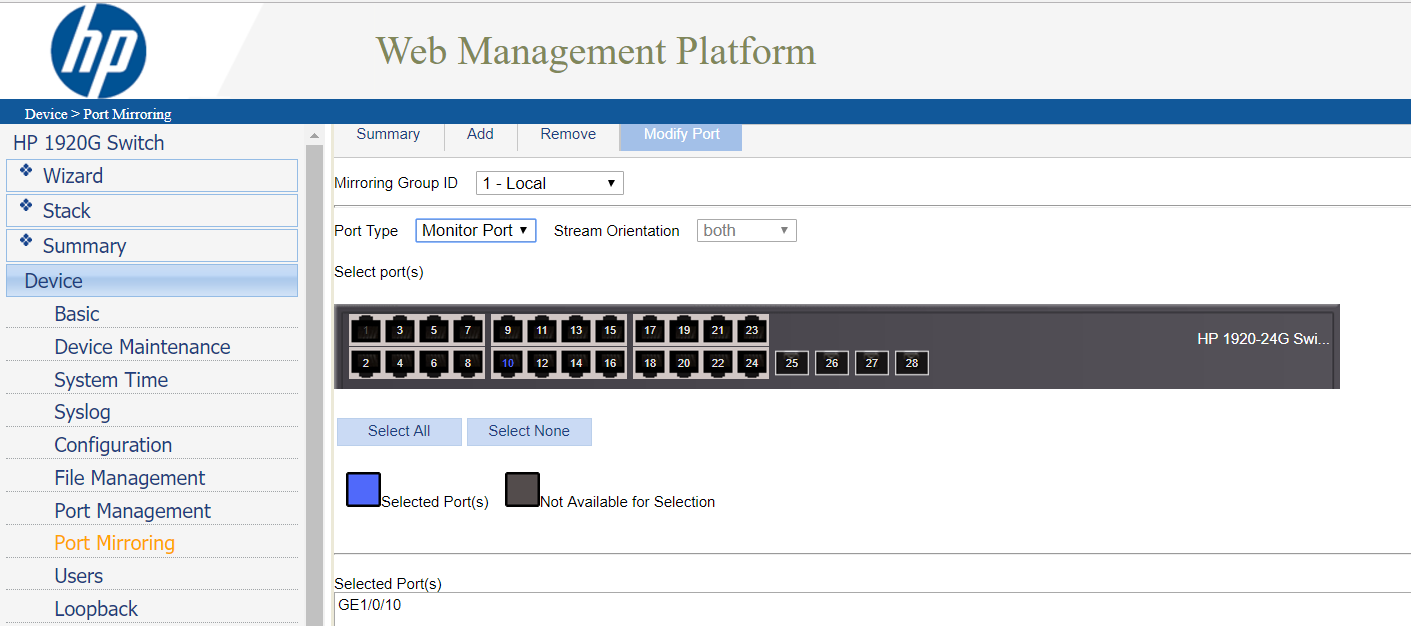This screenshot has height=626, width=1411.
Task: Click the blue Selected Port(s) legend swatch
Action: point(363,490)
